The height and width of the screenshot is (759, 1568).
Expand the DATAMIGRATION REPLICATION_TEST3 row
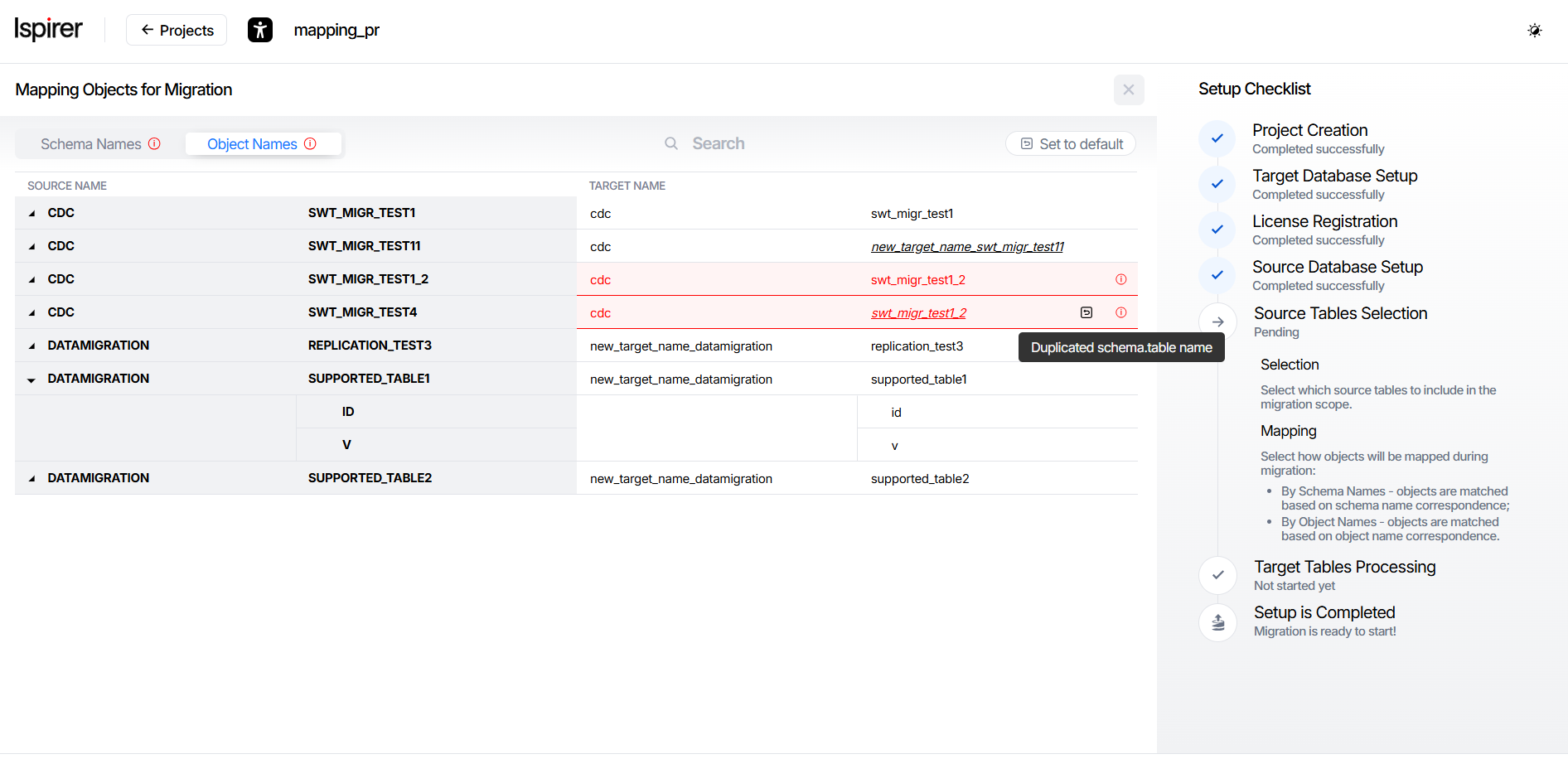pyautogui.click(x=31, y=346)
